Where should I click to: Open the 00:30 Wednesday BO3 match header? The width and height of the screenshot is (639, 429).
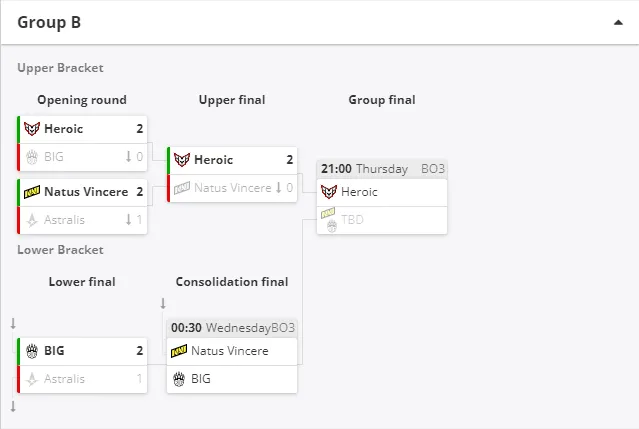click(232, 328)
